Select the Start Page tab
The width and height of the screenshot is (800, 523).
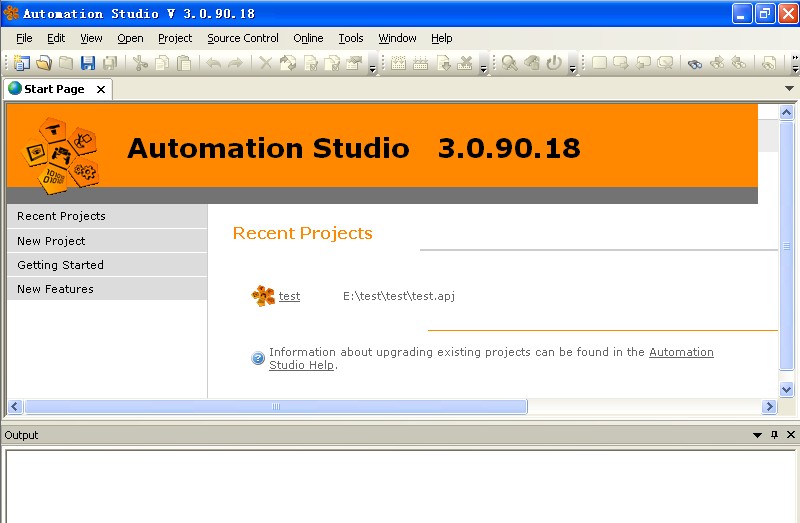54,89
